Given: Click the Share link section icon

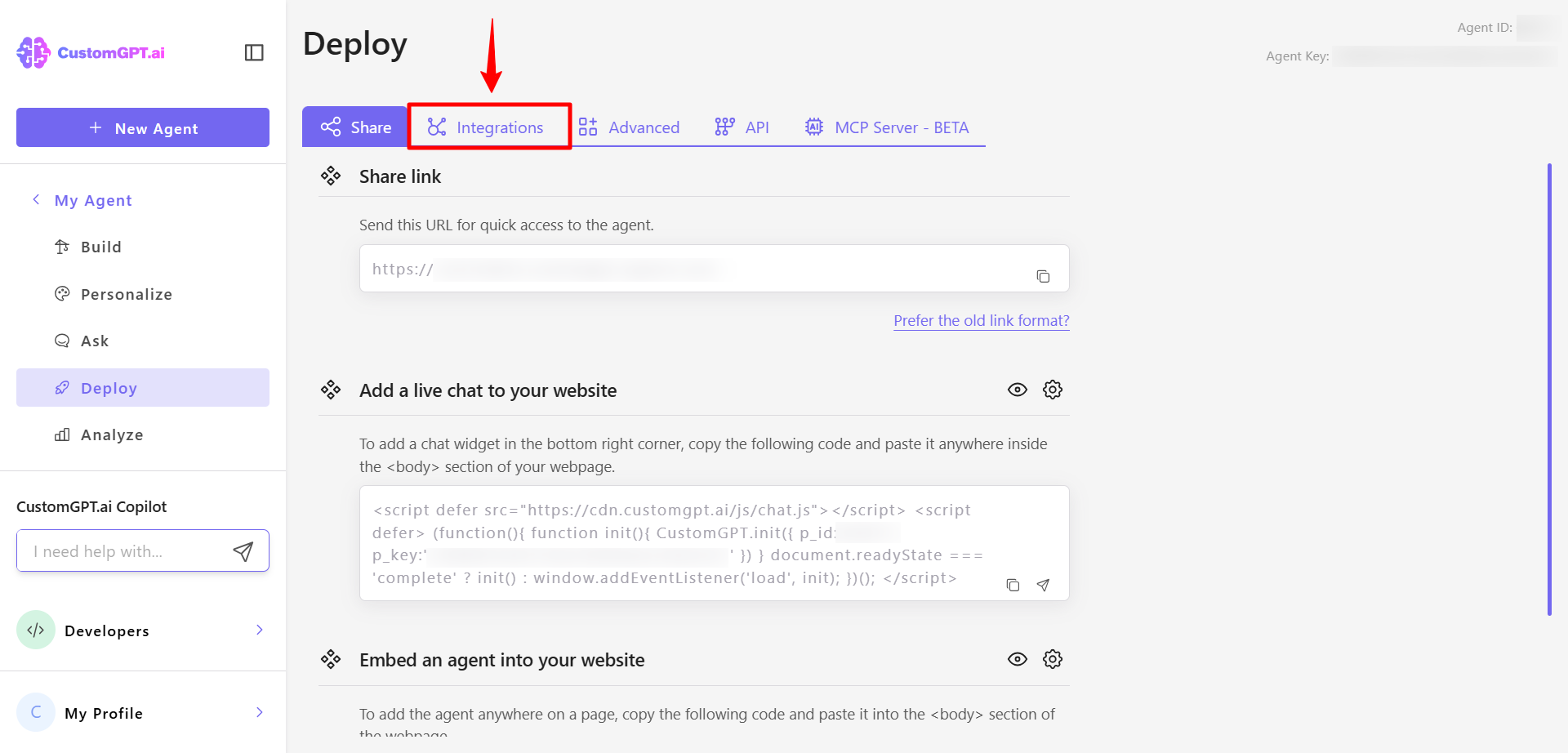Looking at the screenshot, I should point(331,176).
